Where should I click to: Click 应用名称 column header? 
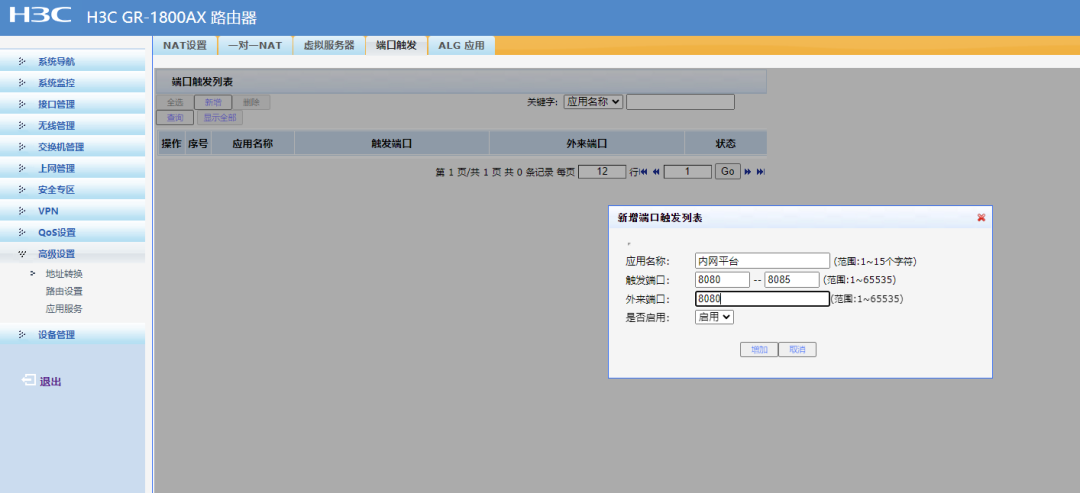(x=253, y=143)
